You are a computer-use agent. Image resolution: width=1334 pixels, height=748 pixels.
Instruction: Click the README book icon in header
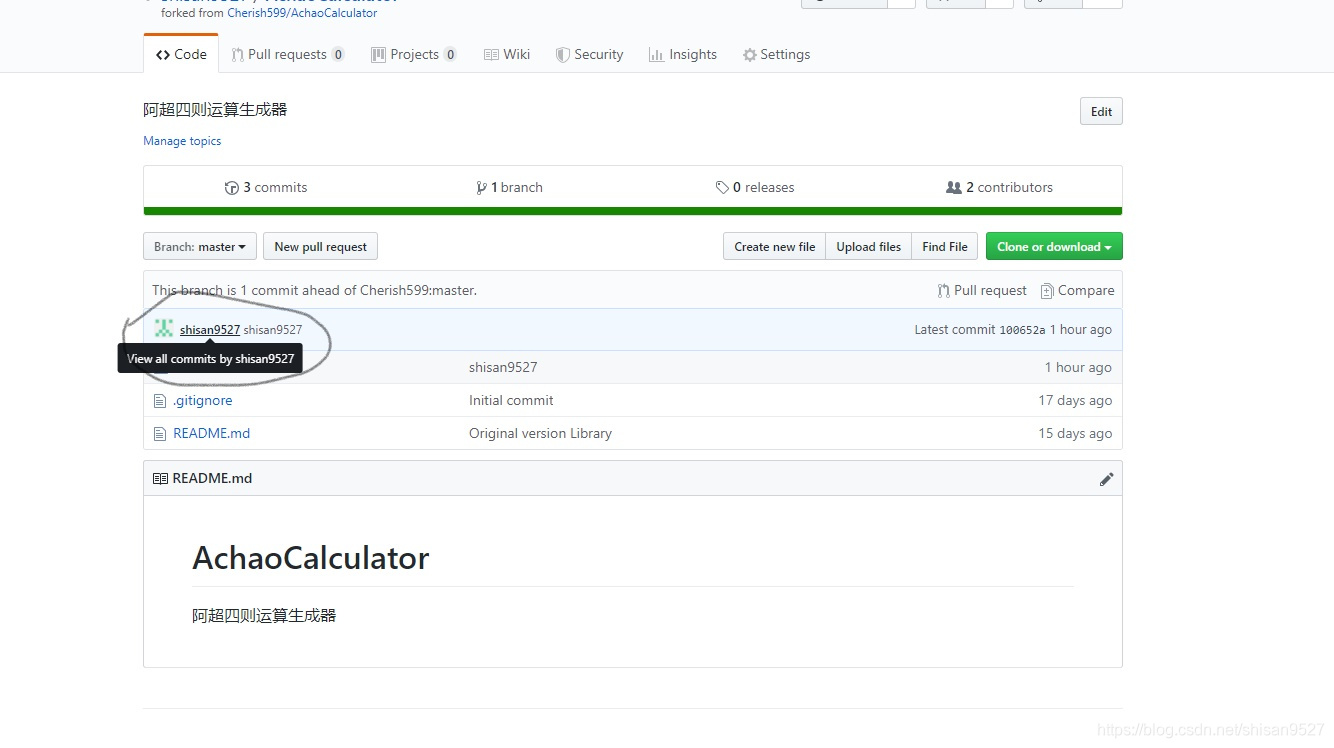(160, 478)
